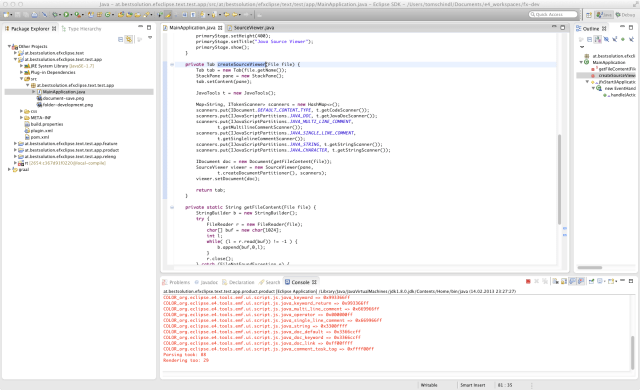Click the Run External Tools toolbar icon
This screenshot has height=390, width=640.
pos(78,15)
